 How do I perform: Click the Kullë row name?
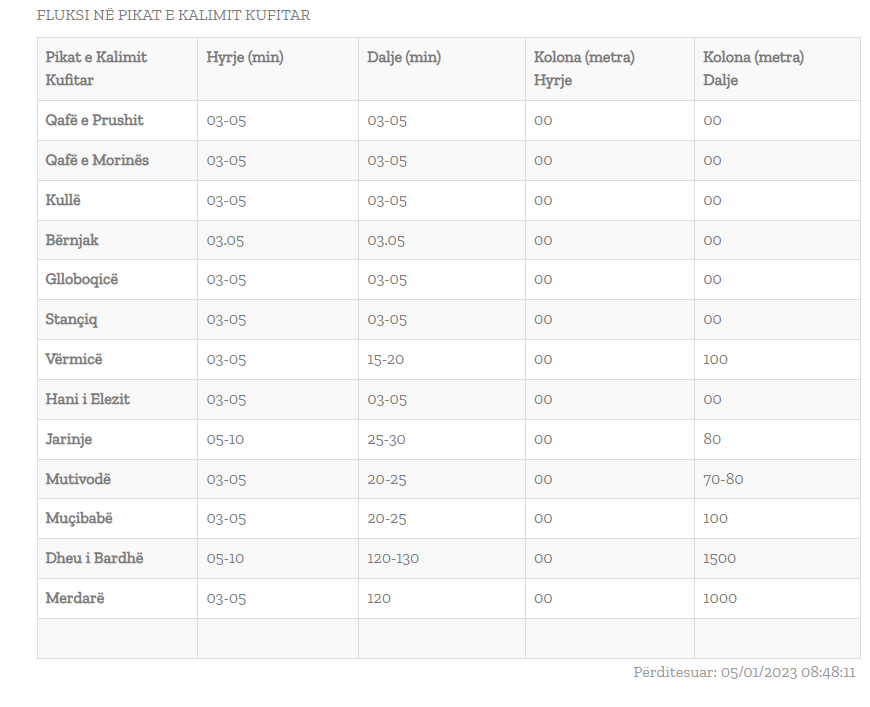pos(63,200)
